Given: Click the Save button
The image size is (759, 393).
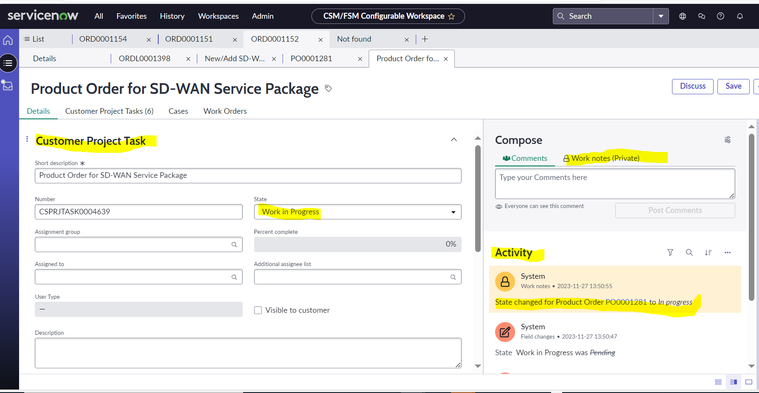Looking at the screenshot, I should [x=733, y=86].
